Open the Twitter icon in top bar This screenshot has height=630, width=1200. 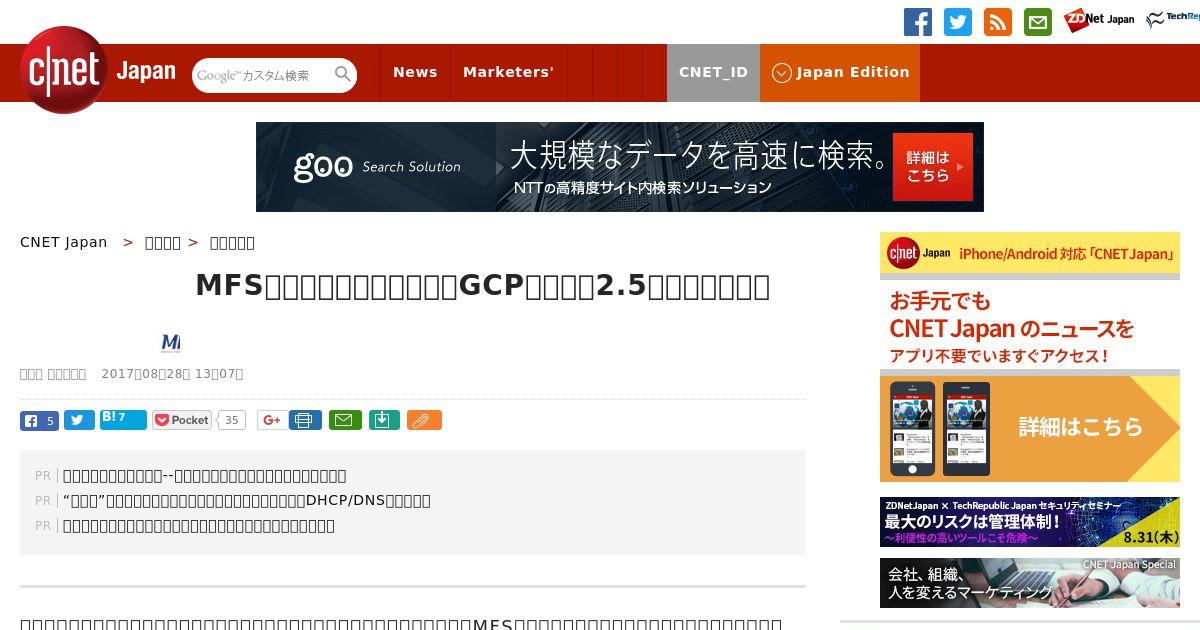958,22
